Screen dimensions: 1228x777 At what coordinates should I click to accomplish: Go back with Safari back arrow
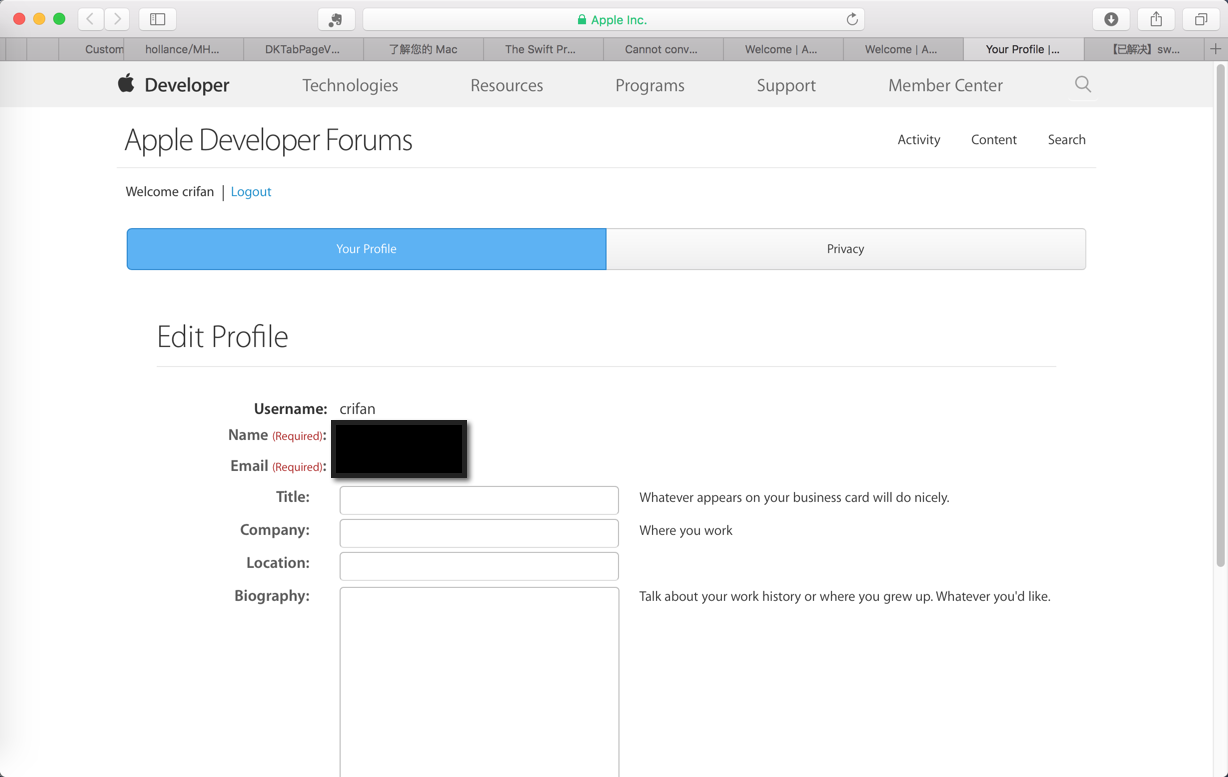90,19
